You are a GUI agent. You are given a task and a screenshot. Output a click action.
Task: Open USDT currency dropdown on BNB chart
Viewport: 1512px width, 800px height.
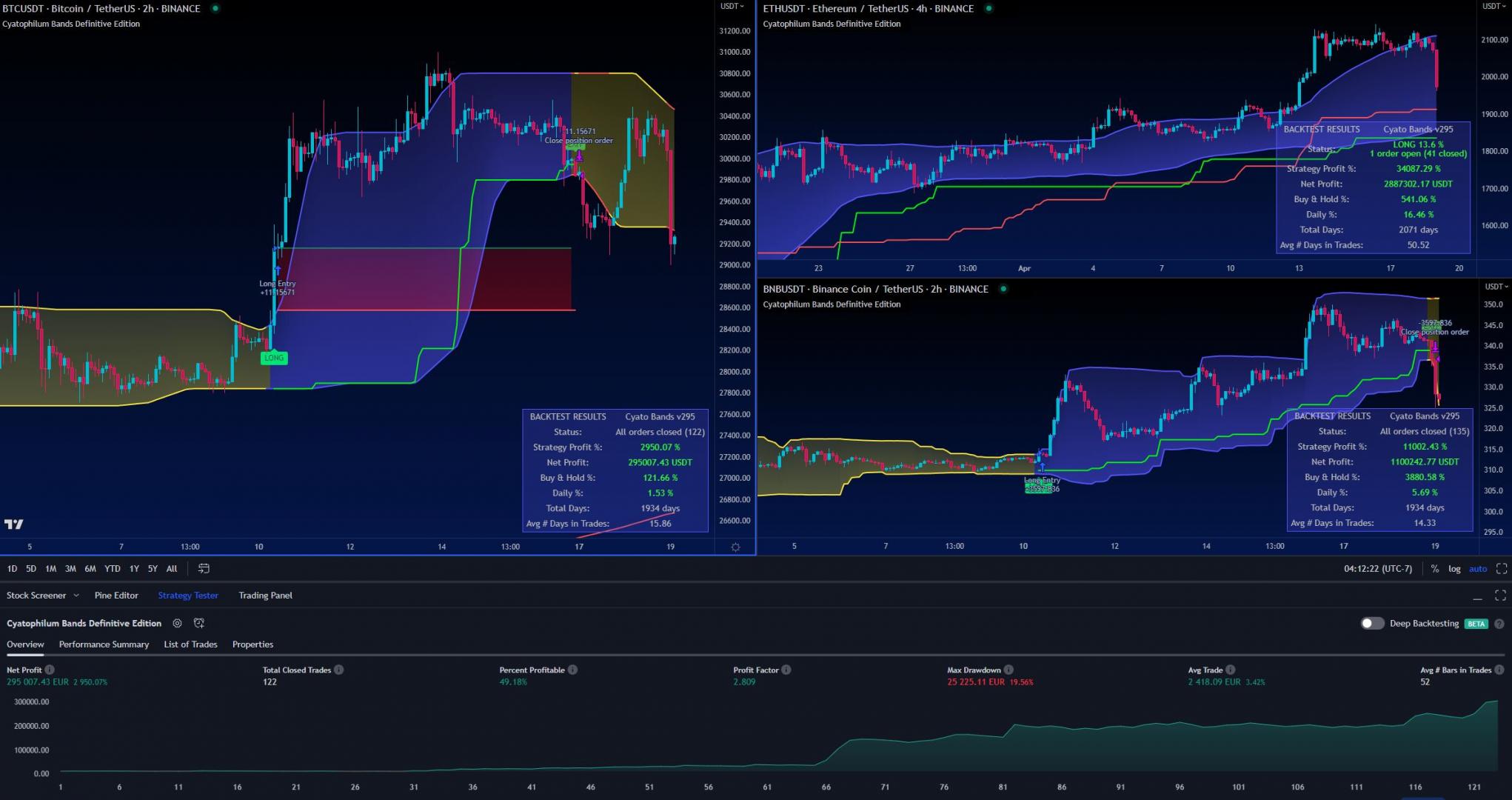[x=1496, y=286]
